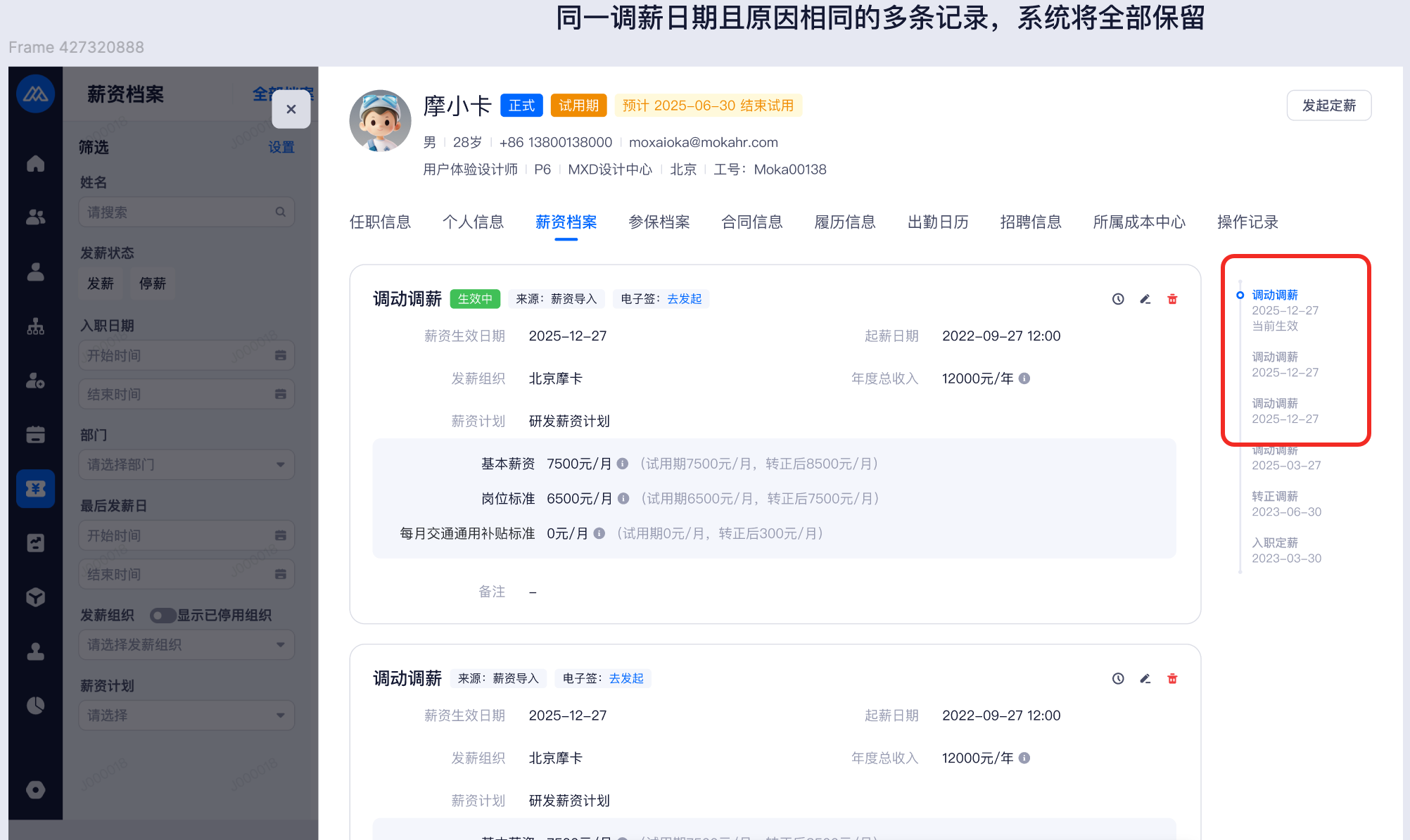The image size is (1410, 840).
Task: Switch to 参保档案 tab
Action: point(659,222)
